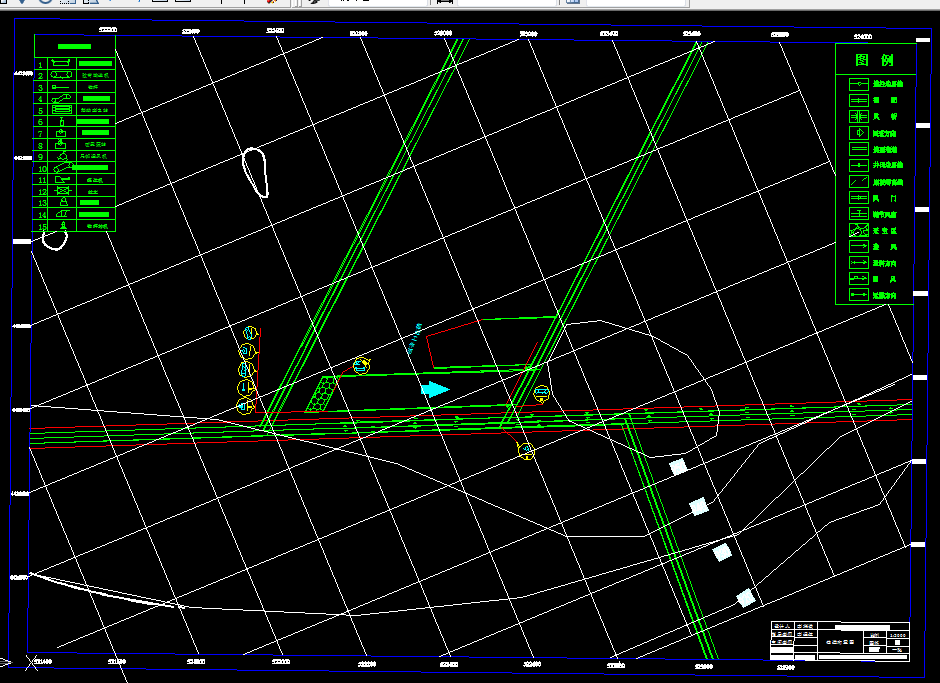Select the yellow callout balloon beside the hatched area
Viewport: 940px width, 683px height.
click(x=361, y=365)
